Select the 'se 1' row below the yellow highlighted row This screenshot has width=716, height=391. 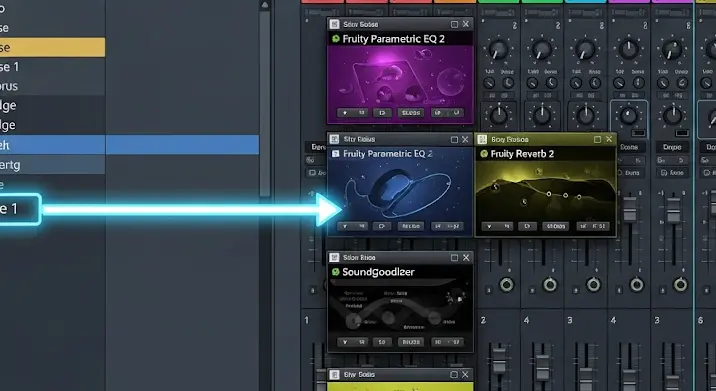(x=53, y=67)
